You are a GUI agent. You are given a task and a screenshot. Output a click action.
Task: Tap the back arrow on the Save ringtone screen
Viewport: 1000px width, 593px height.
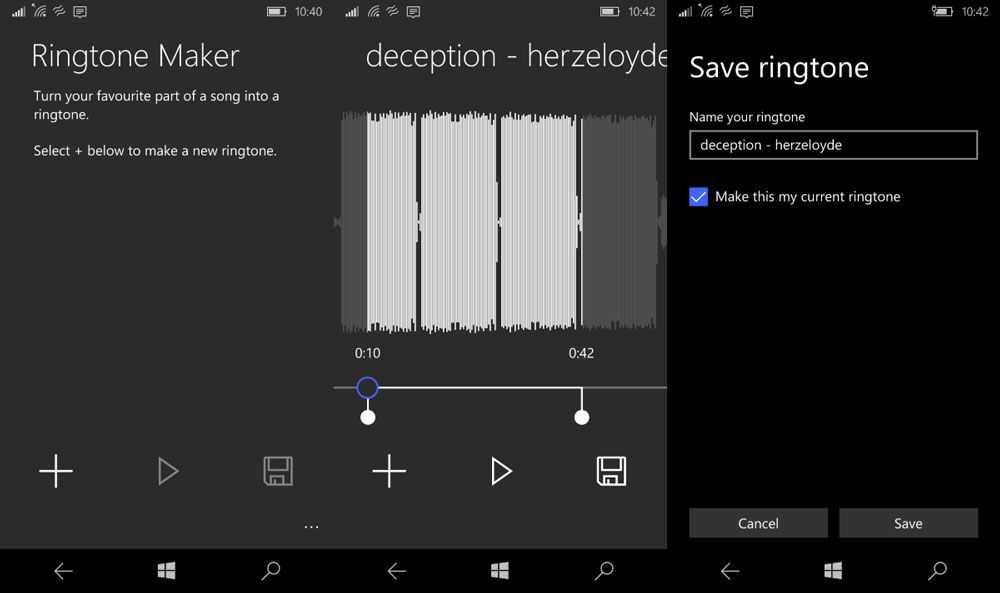[730, 571]
